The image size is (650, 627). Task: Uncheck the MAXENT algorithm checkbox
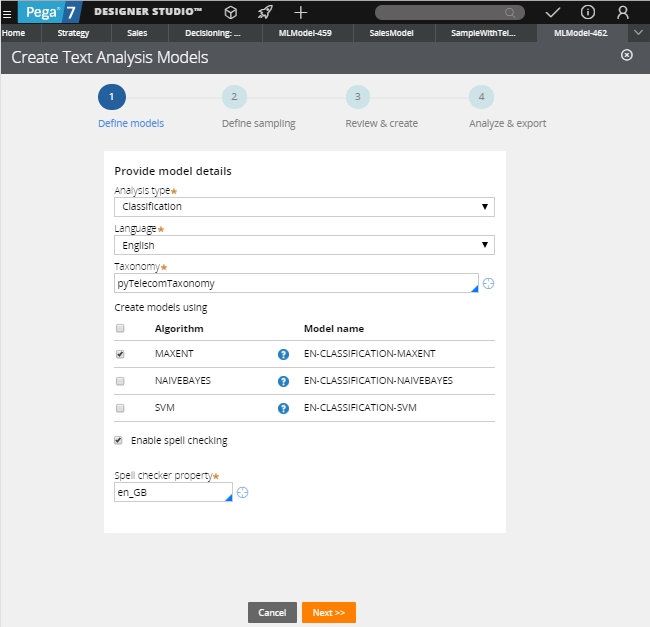pos(120,354)
